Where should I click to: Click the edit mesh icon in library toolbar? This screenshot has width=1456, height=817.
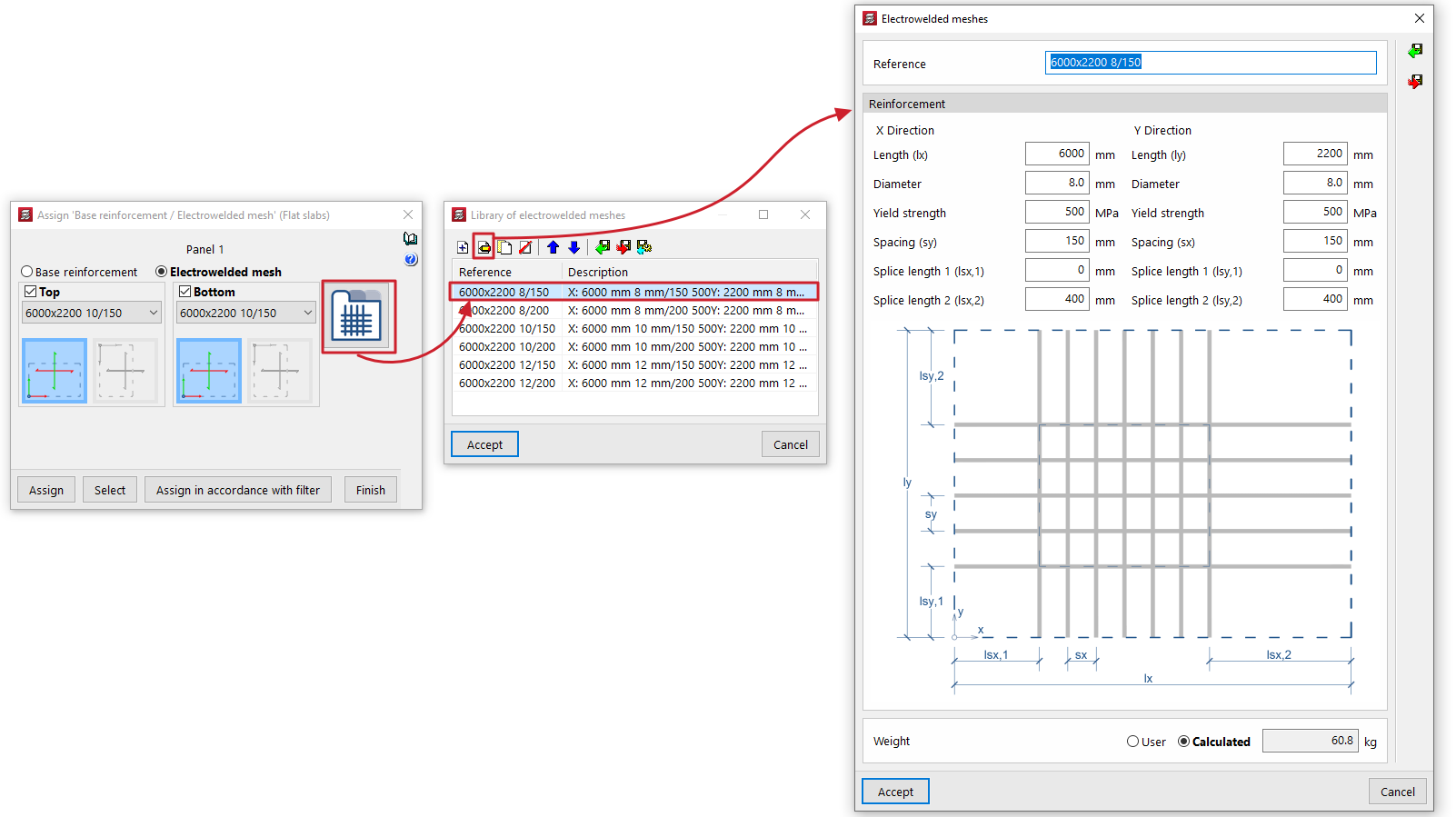pos(484,247)
